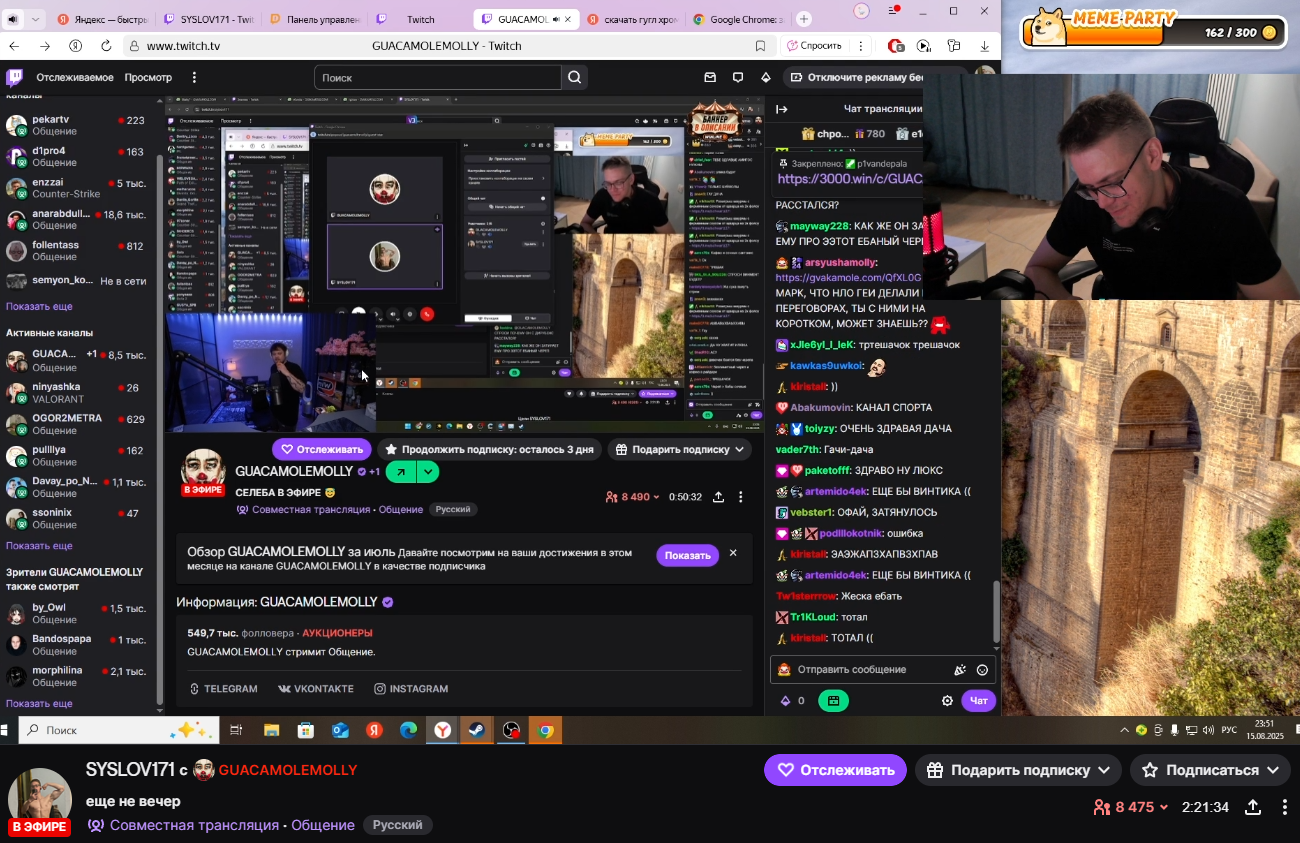This screenshot has height=843, width=1300.
Task: Click the share icon beside 0:50:32
Action: (x=718, y=497)
